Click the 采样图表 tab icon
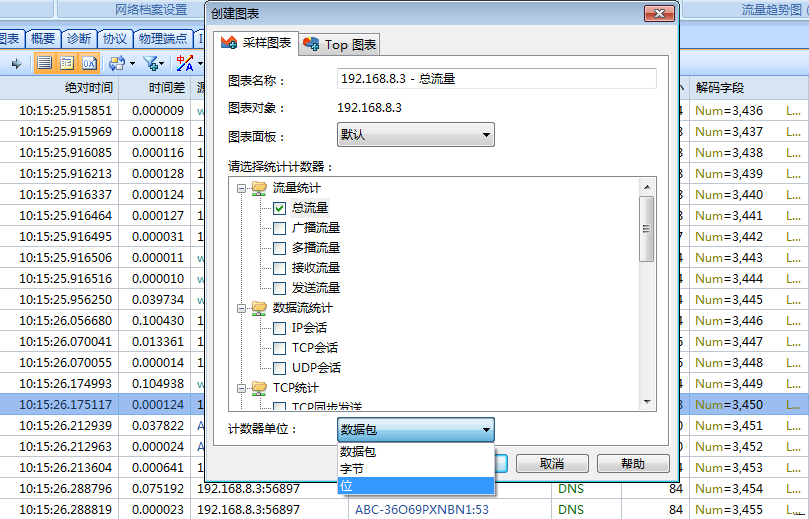 pyautogui.click(x=229, y=42)
